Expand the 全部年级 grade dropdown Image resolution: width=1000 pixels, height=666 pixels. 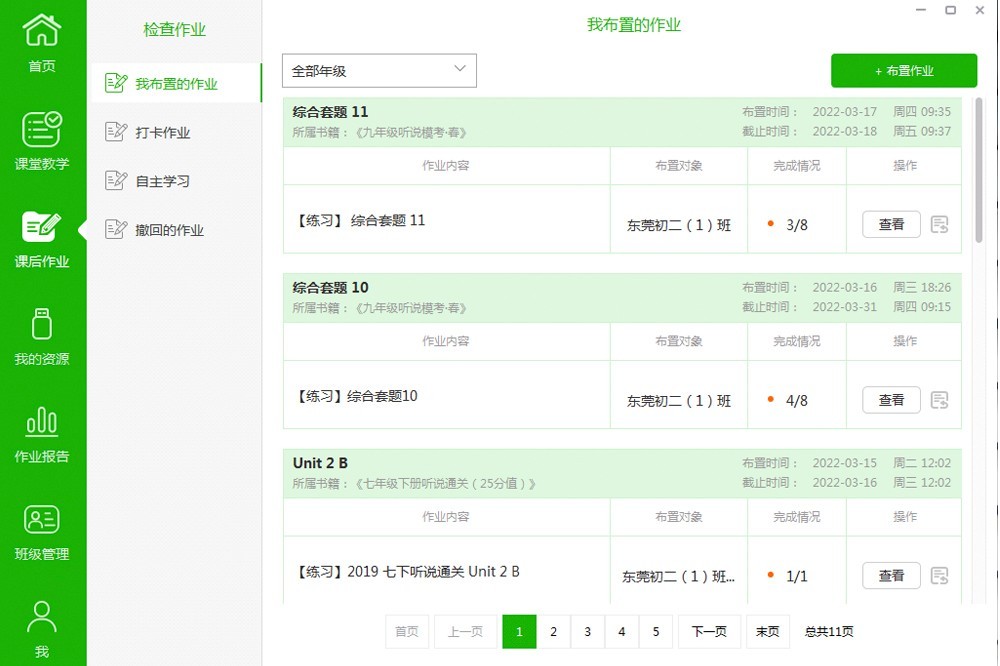(379, 71)
